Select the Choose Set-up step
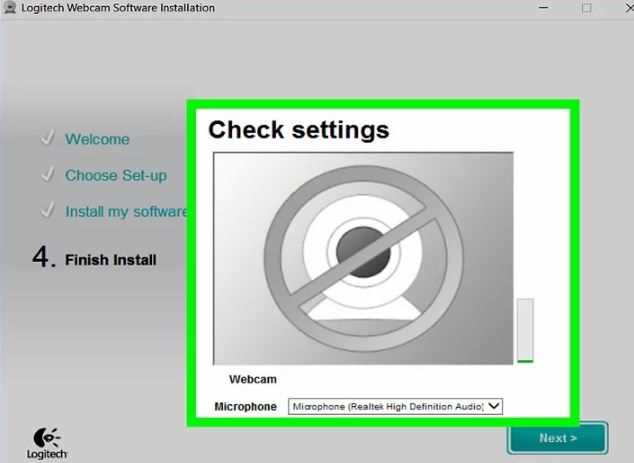The height and width of the screenshot is (463, 634). (116, 175)
